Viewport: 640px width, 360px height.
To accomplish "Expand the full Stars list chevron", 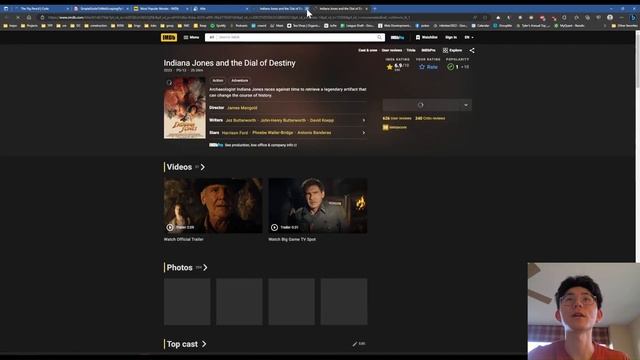I will (364, 133).
